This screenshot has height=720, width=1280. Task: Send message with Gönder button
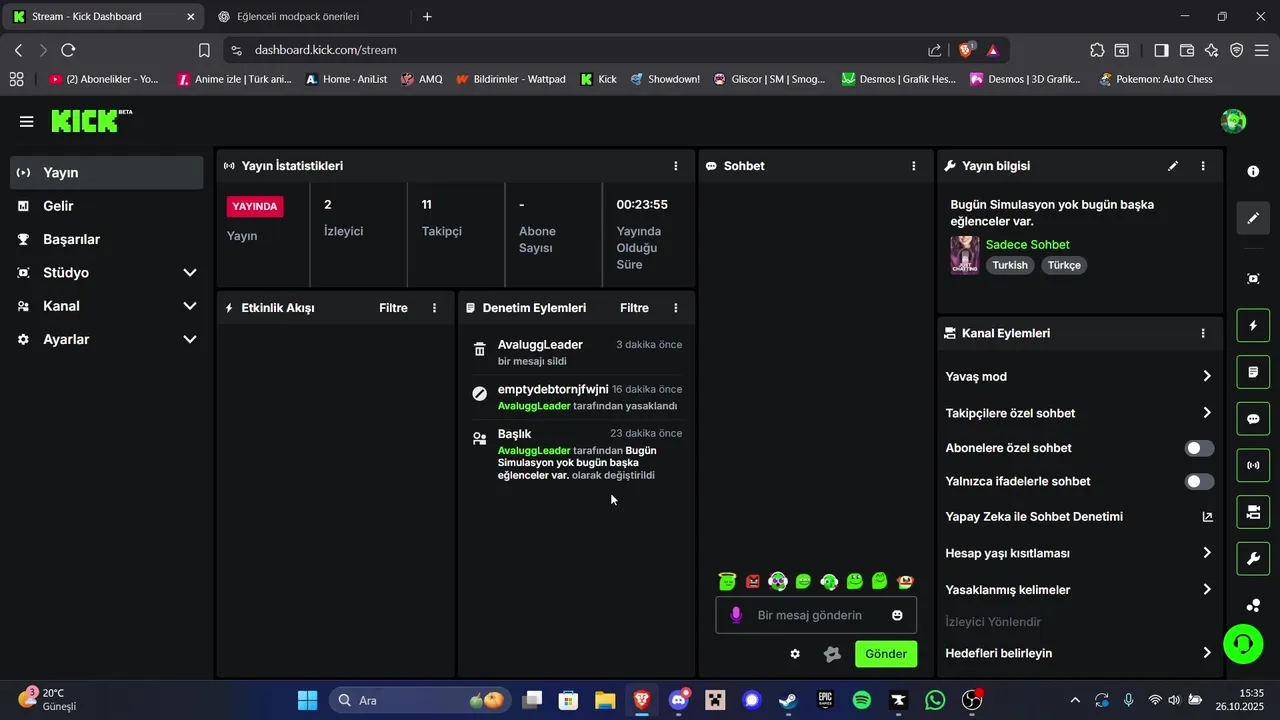[x=886, y=654]
